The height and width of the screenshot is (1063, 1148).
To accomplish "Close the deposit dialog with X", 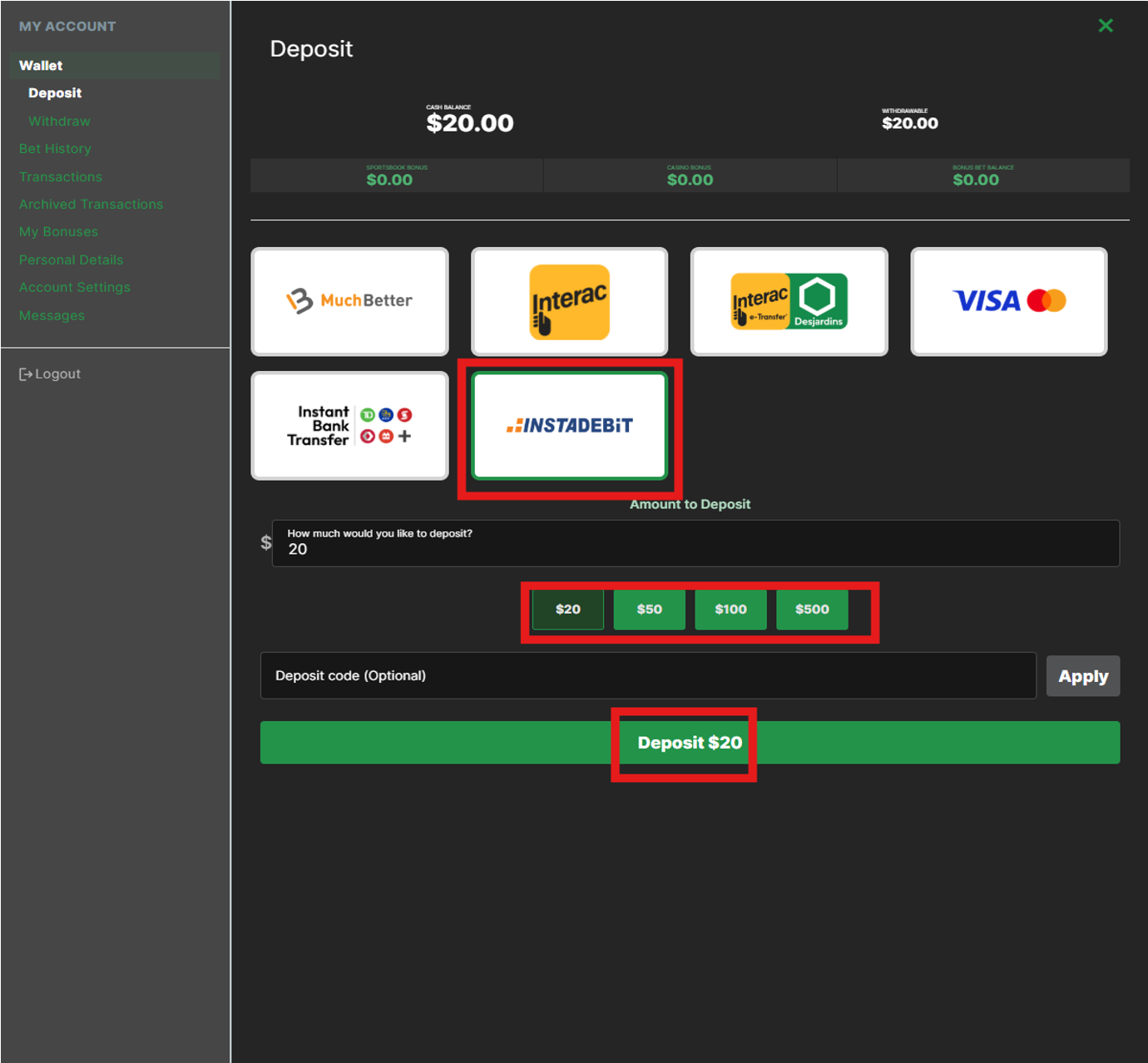I will [1106, 26].
